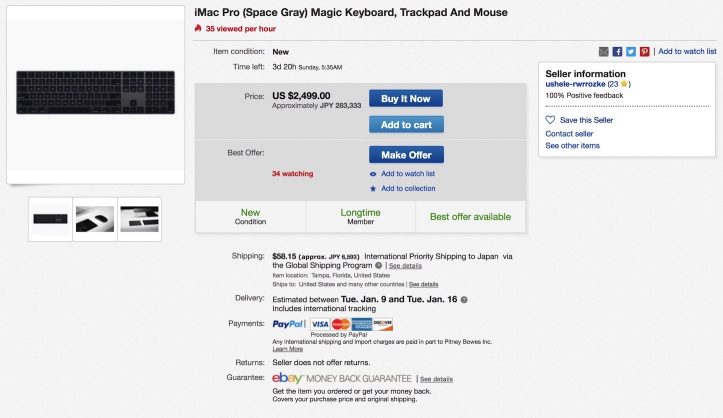Select the first keyboard thumbnail
This screenshot has width=723, height=418.
click(50, 217)
